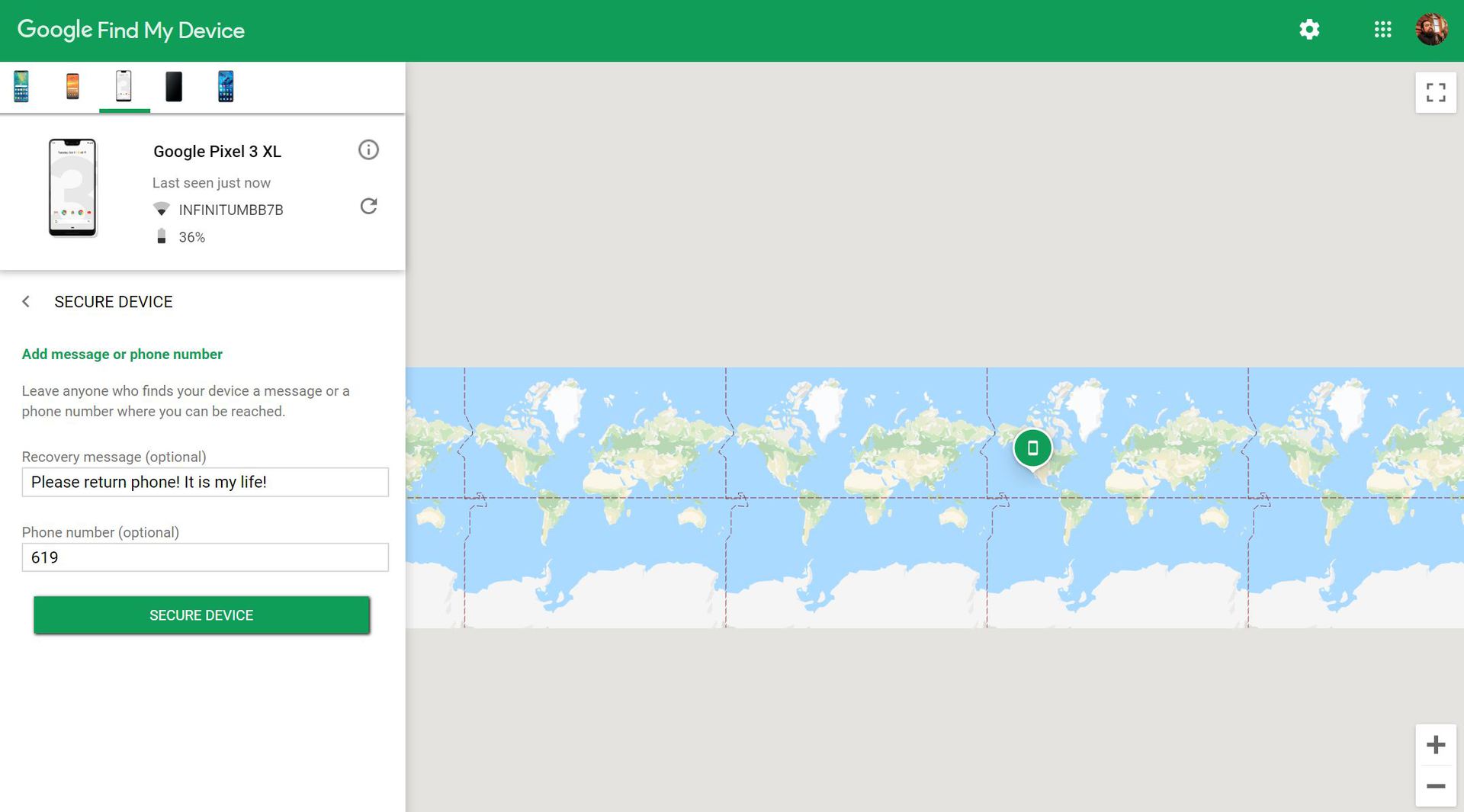Click the Pixel 3 XL device image
Image resolution: width=1464 pixels, height=812 pixels.
point(73,188)
